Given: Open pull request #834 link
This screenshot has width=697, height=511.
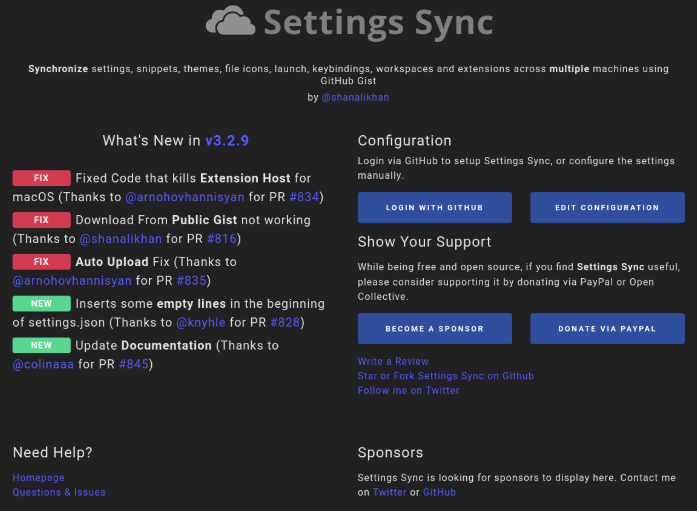Looking at the screenshot, I should point(304,197).
